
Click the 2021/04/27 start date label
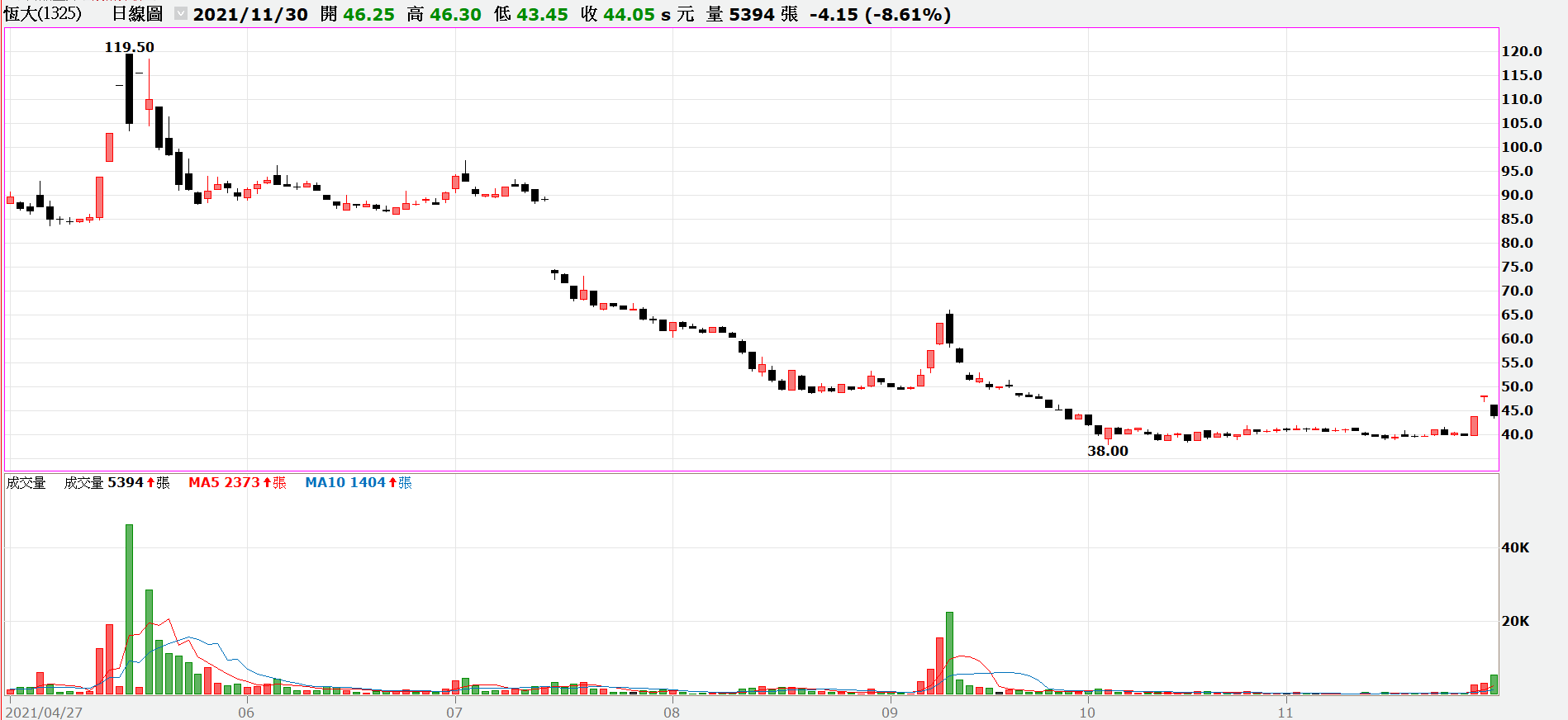point(44,713)
